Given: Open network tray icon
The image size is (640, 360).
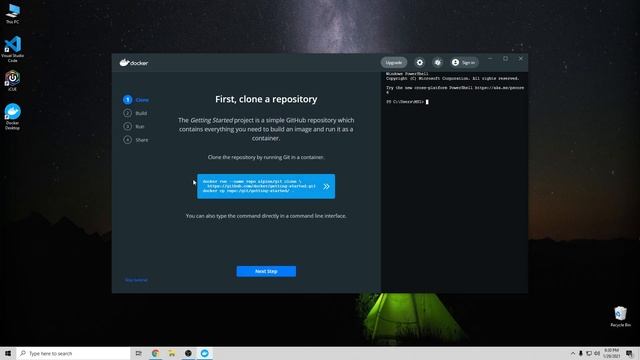Looking at the screenshot, I should click(x=589, y=353).
